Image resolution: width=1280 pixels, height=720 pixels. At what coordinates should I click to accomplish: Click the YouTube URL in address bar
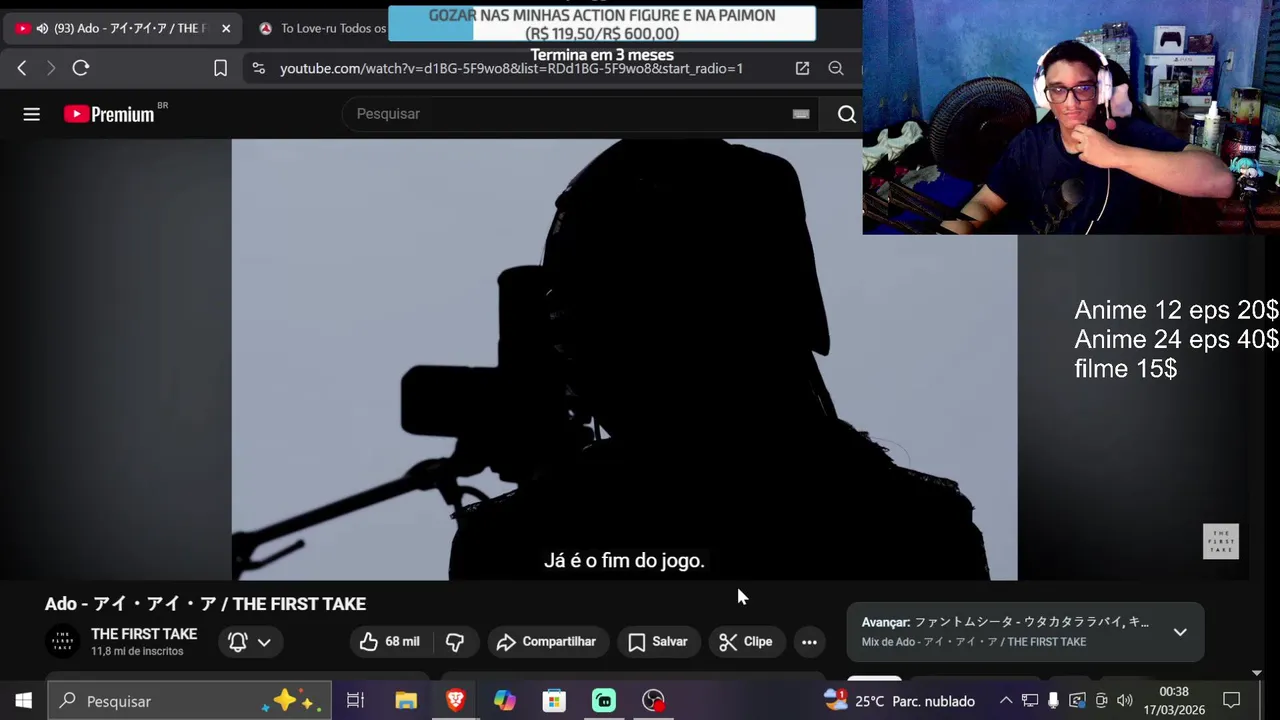pos(511,68)
